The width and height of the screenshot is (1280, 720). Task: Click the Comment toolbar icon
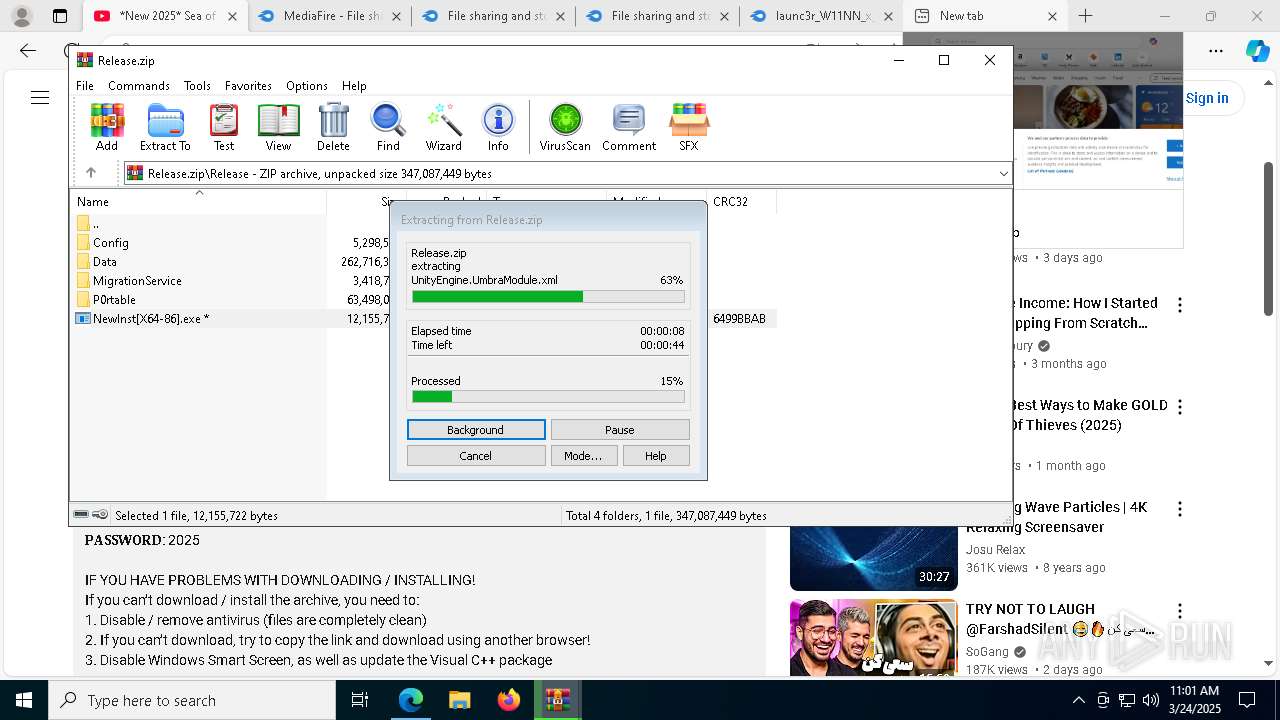[x=629, y=127]
